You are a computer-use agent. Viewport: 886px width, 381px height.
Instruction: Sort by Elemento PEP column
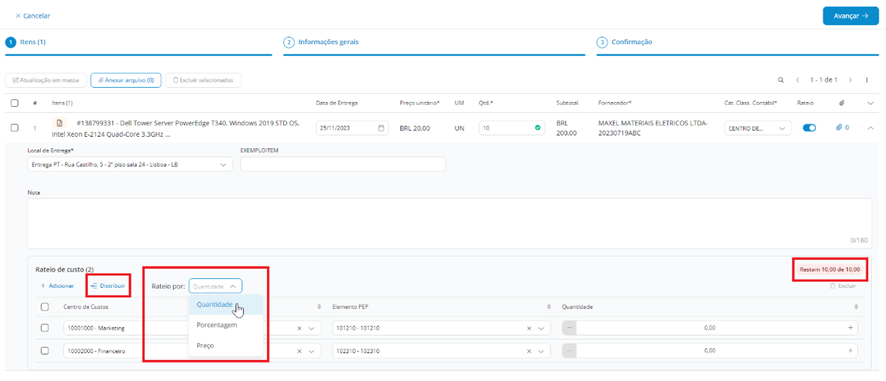click(x=549, y=306)
